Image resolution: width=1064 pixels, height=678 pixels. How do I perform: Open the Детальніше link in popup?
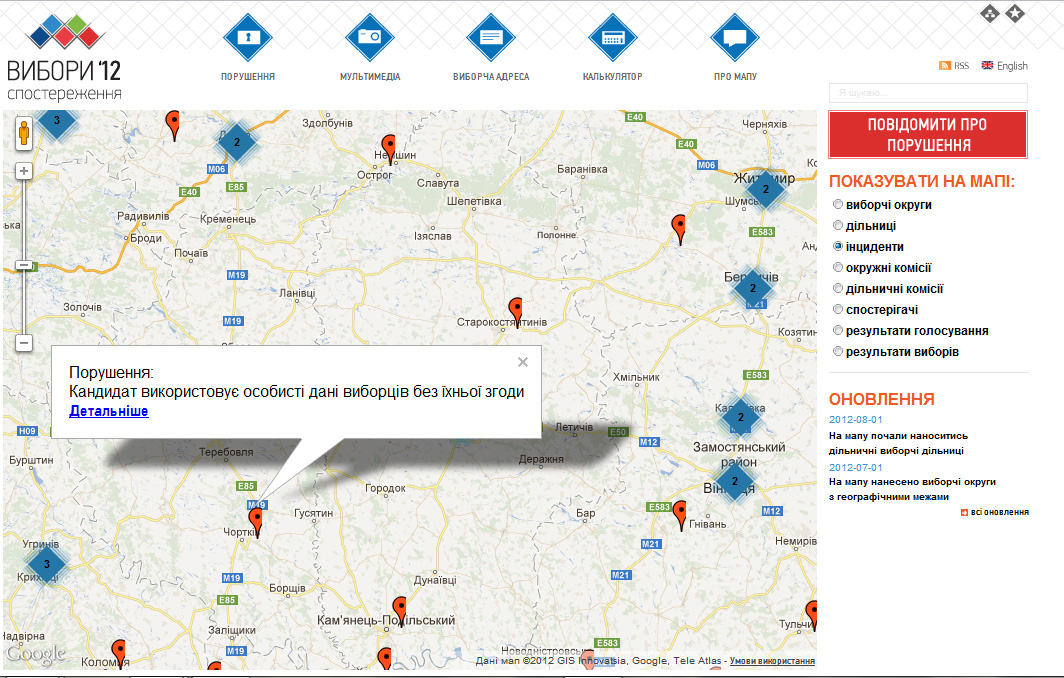coord(109,411)
